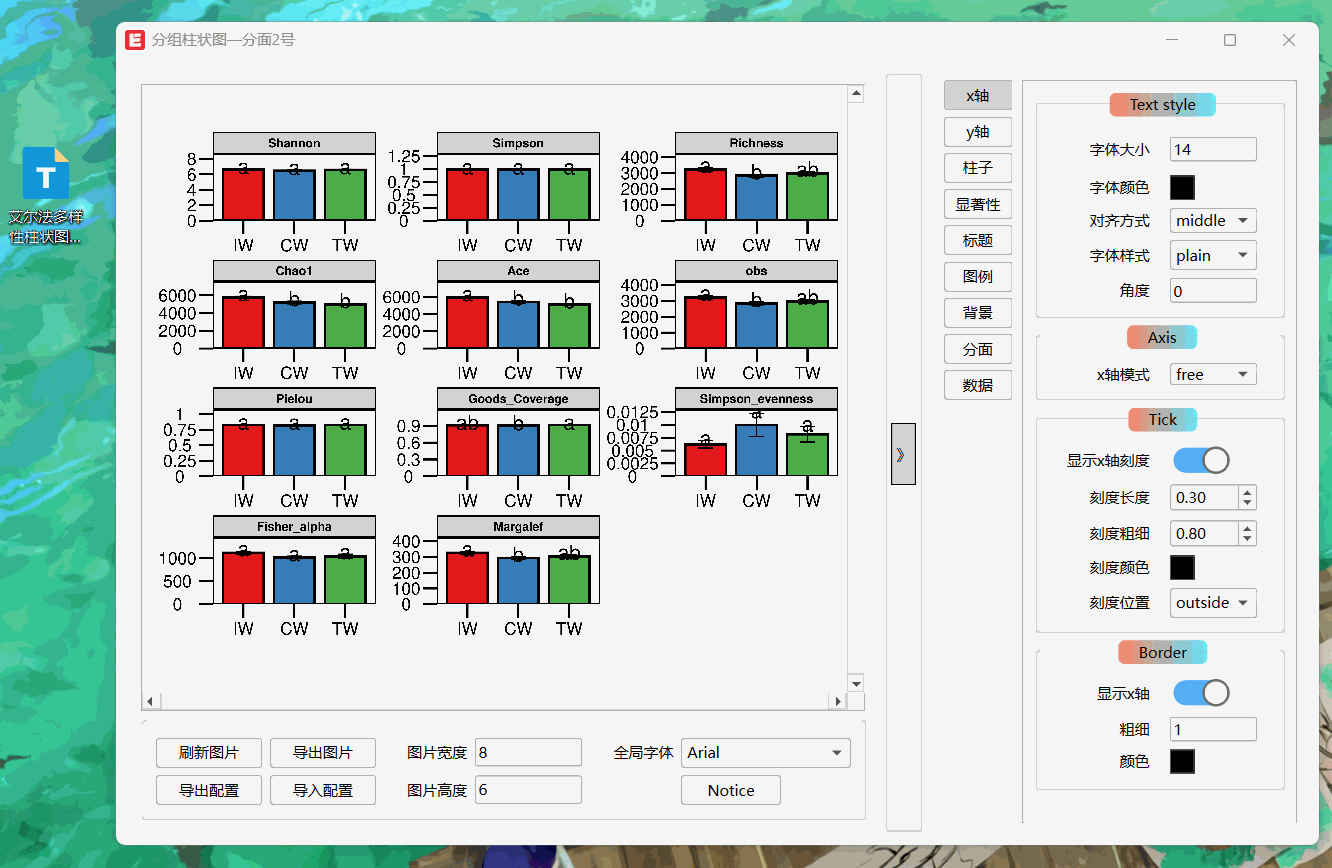
Task: Toggle the 显示x轴刻度 switch
Action: [x=1201, y=460]
